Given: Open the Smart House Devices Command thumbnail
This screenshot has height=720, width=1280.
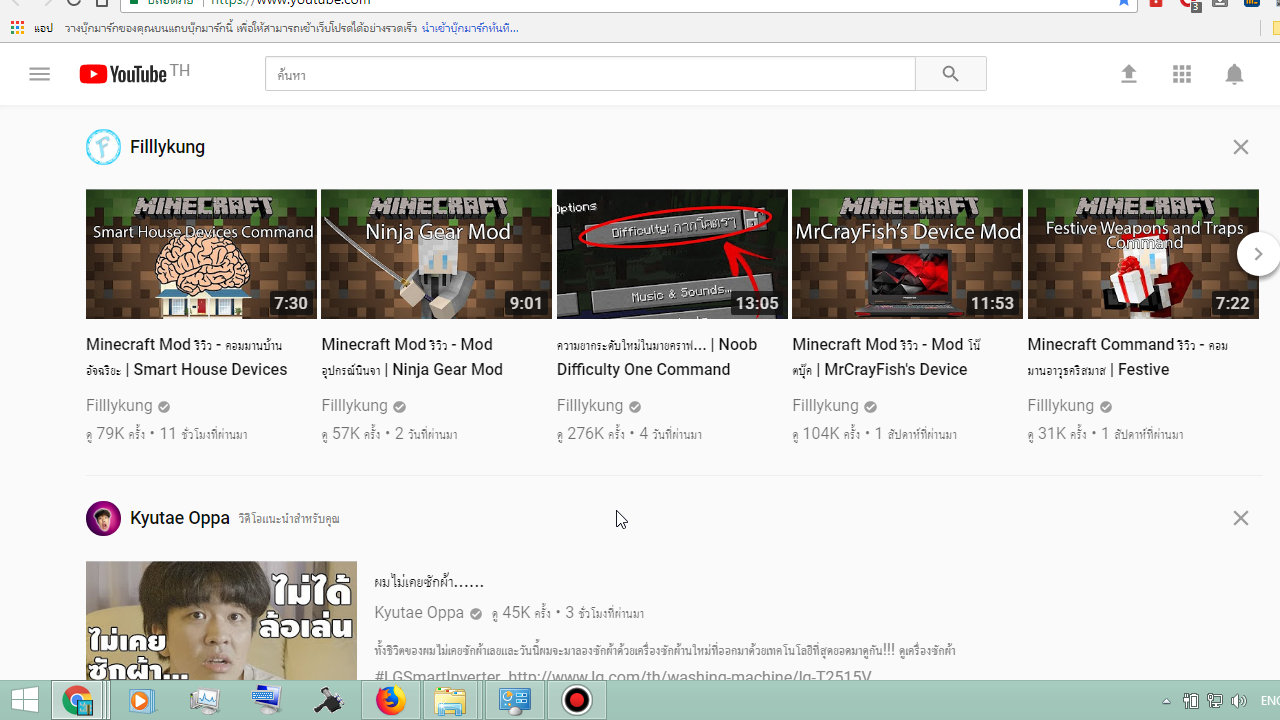Looking at the screenshot, I should [x=201, y=254].
